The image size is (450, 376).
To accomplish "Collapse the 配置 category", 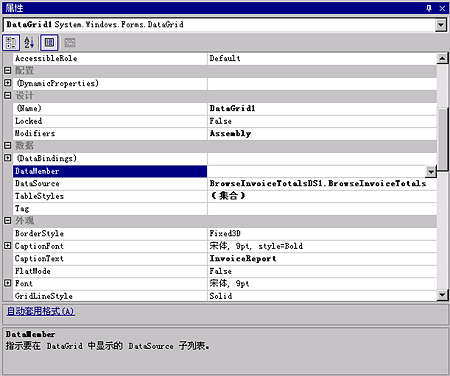I will click(8, 70).
